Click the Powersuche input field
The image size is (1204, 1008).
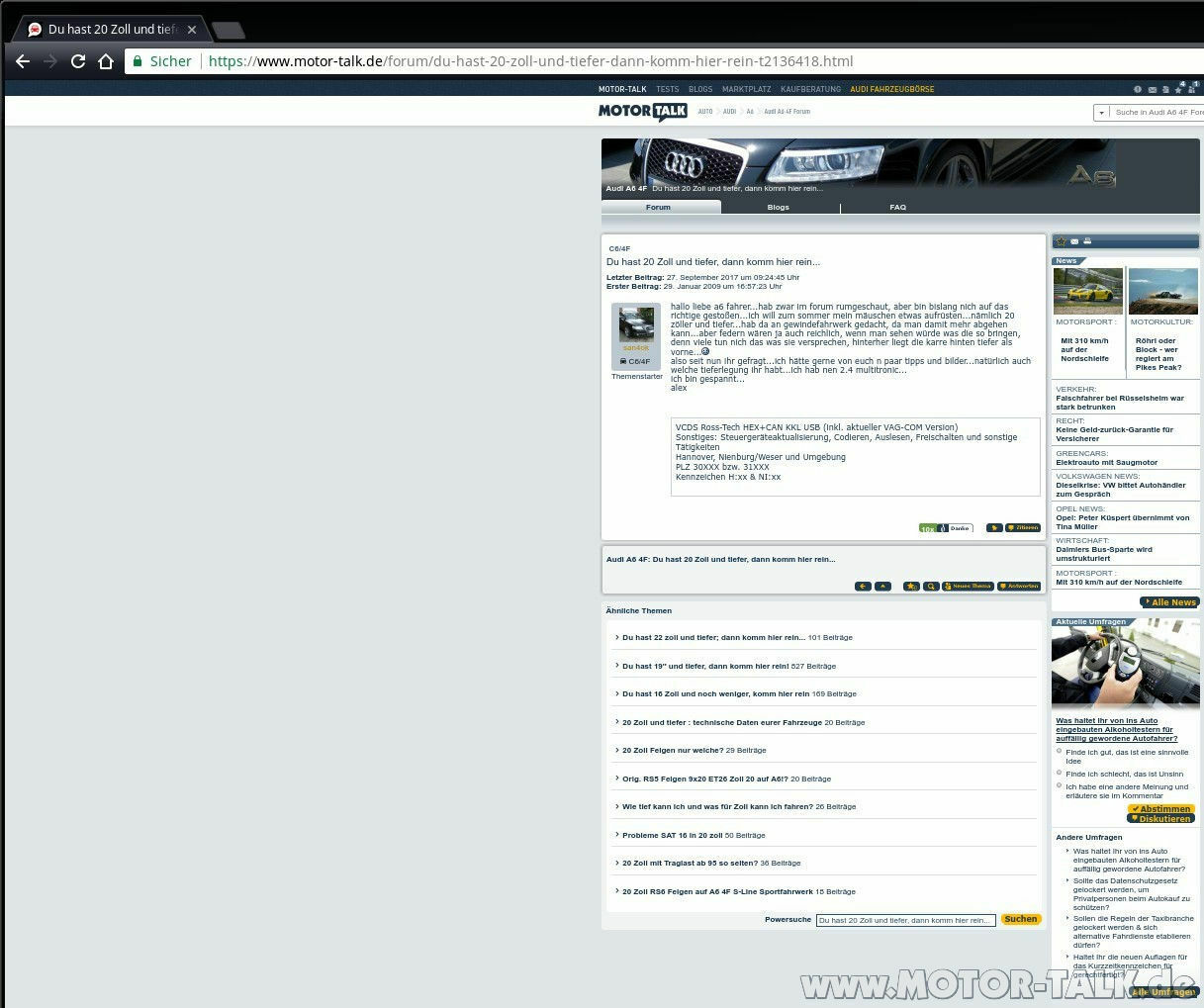tap(905, 919)
